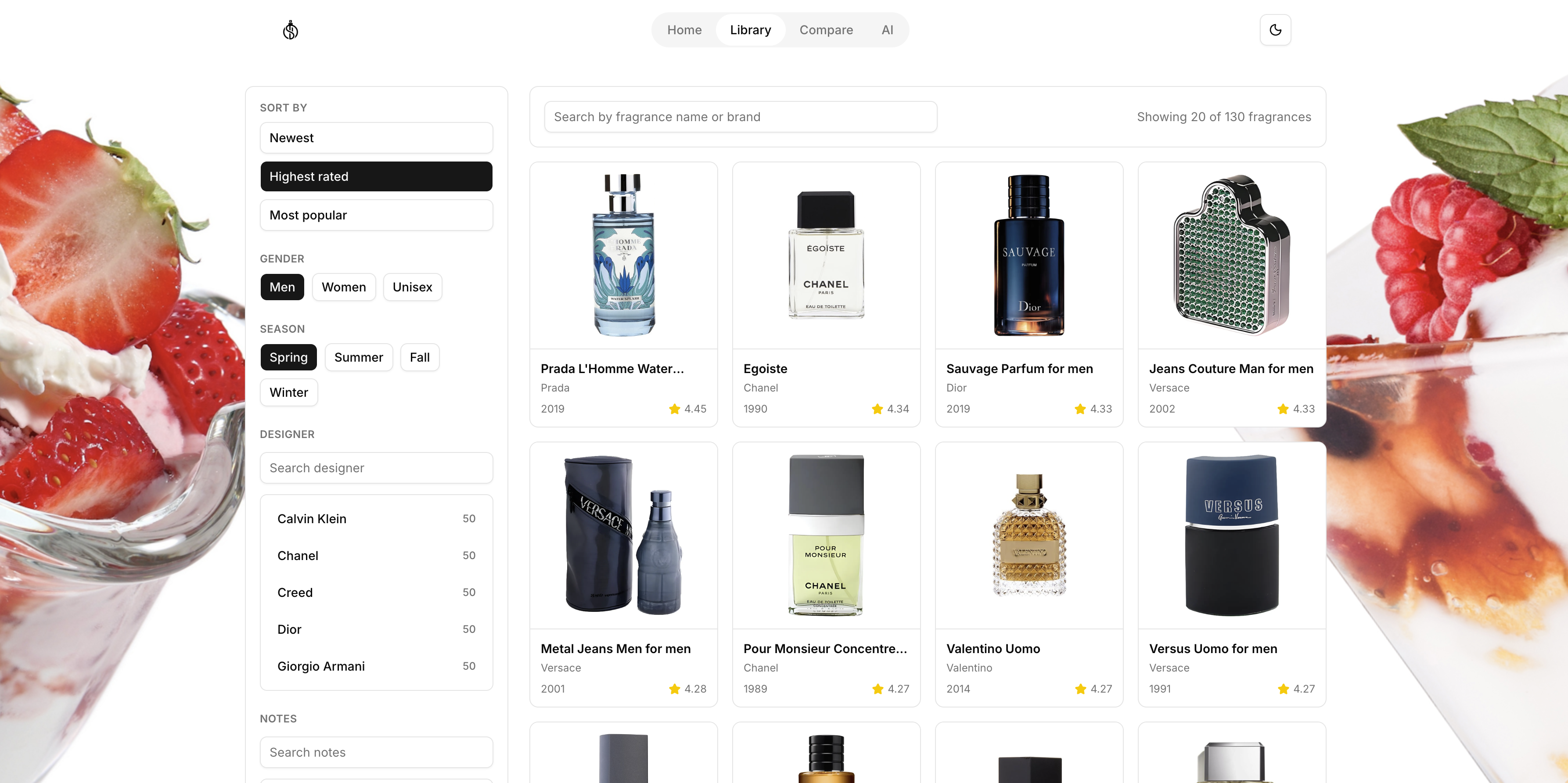The height and width of the screenshot is (783, 1568).
Task: Enable the Unisex gender filter
Action: 412,287
